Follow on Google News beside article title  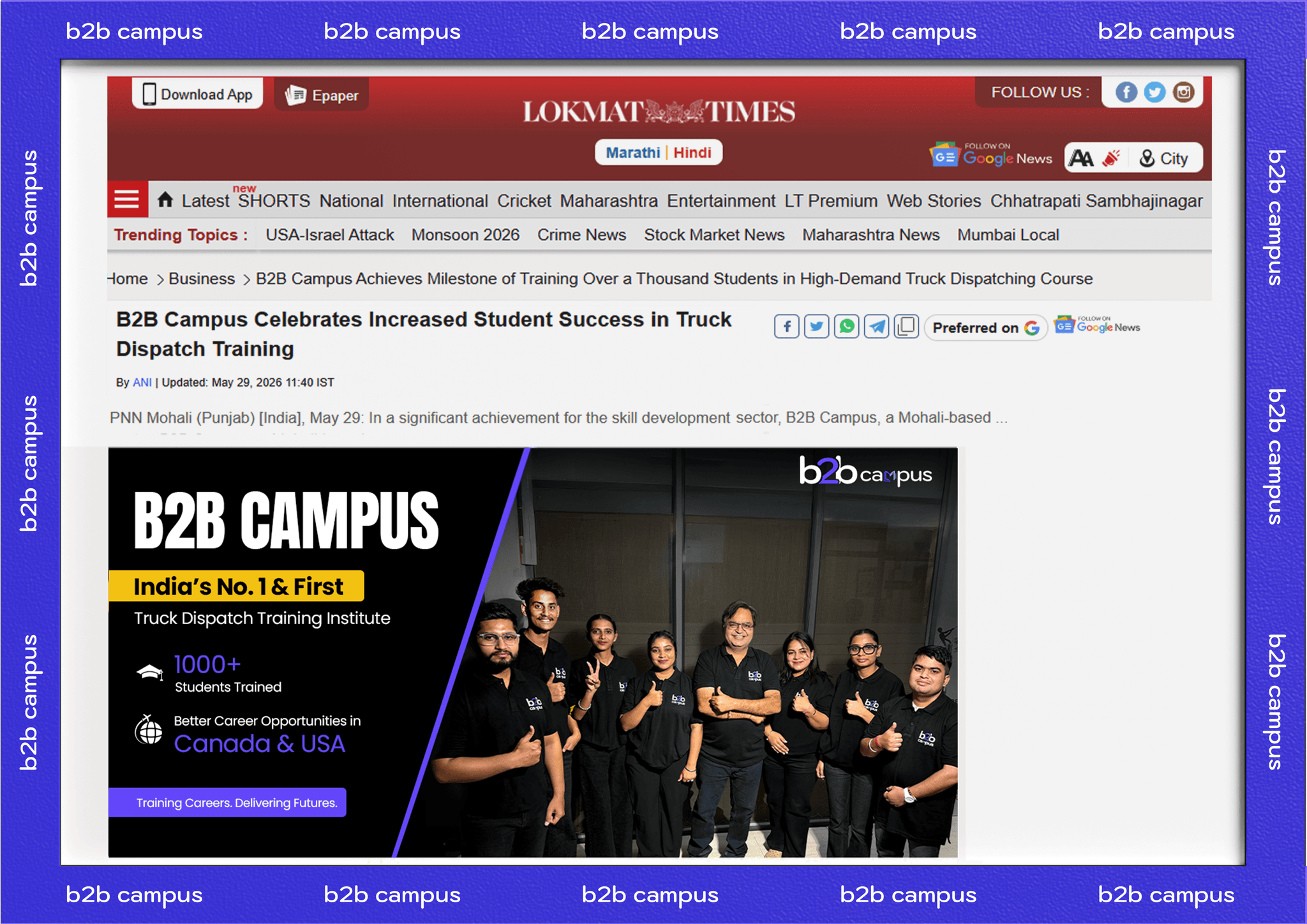1097,325
